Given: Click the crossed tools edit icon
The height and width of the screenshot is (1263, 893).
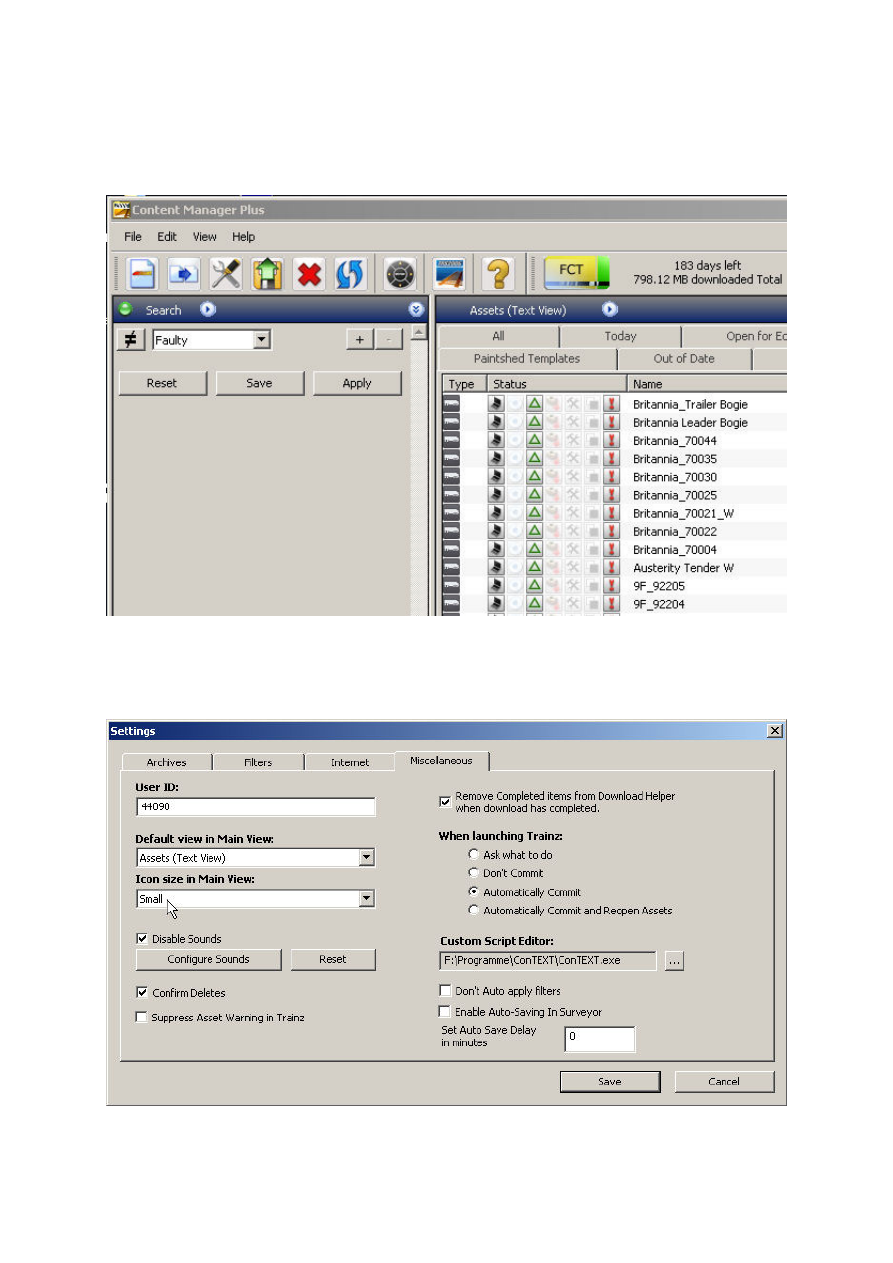Looking at the screenshot, I should coord(225,273).
